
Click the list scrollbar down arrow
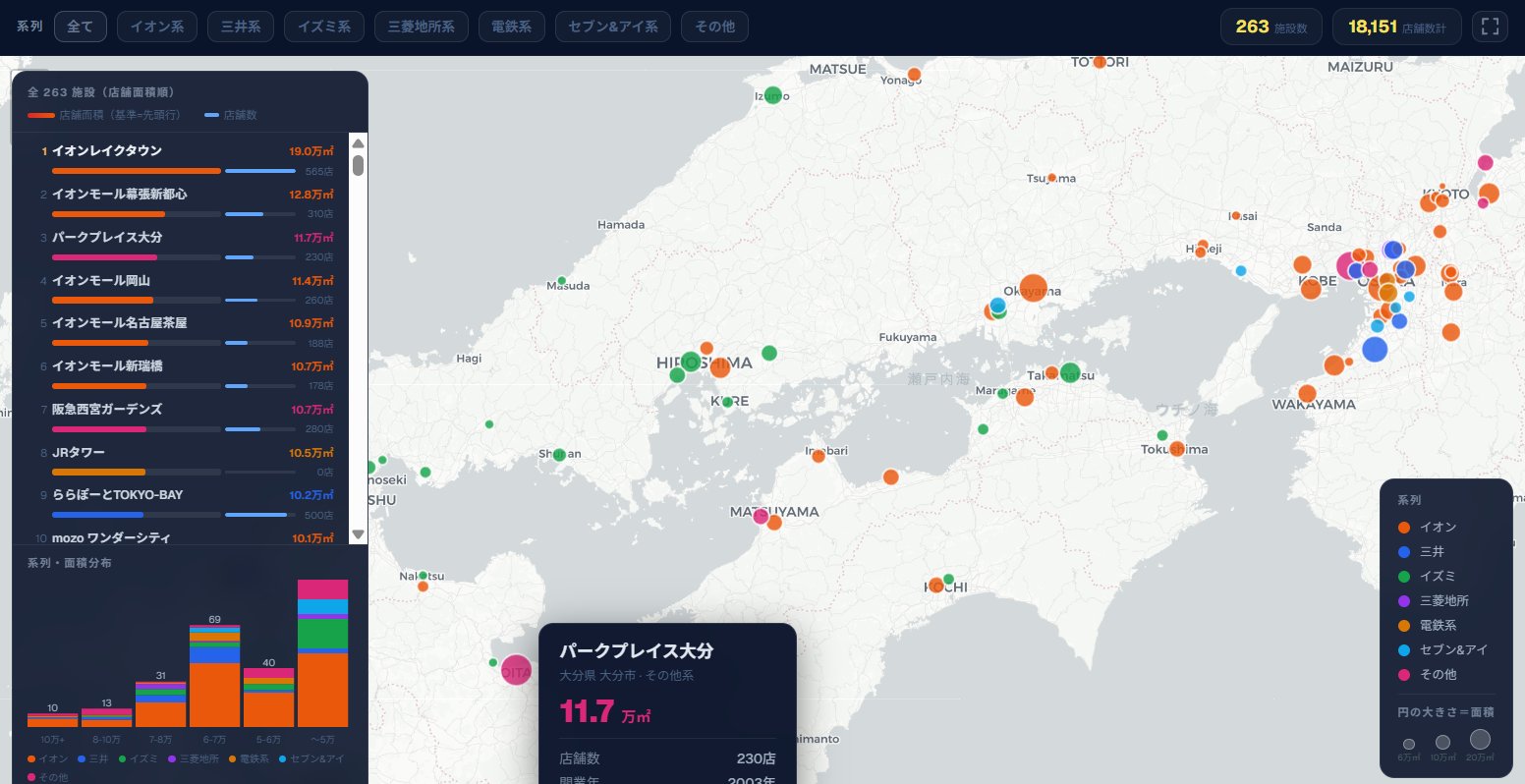(x=358, y=534)
